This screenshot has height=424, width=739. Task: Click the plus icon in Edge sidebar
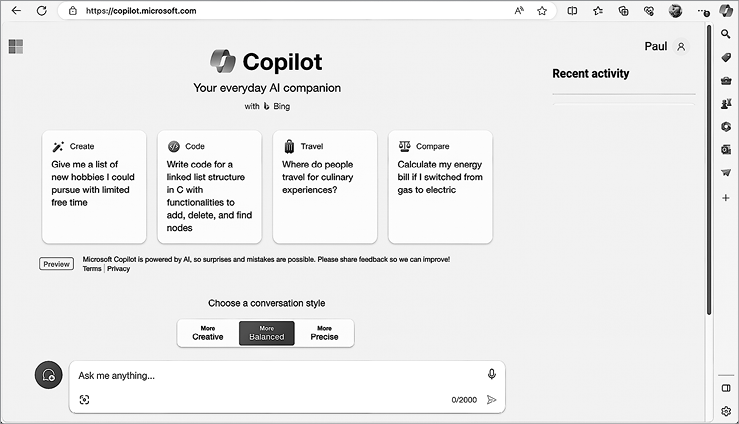click(726, 198)
